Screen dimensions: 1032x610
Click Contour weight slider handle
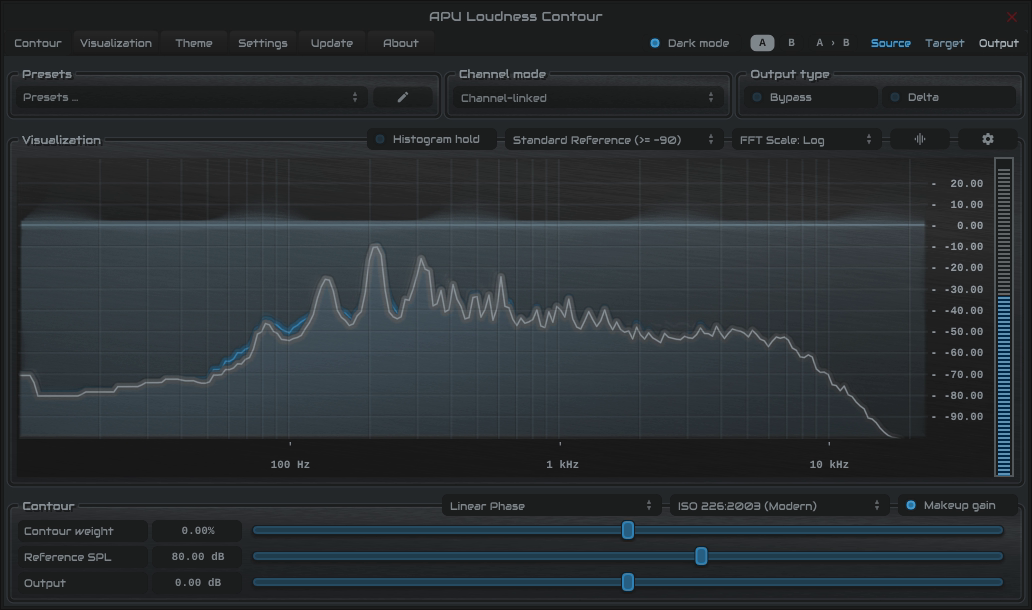[x=628, y=530]
